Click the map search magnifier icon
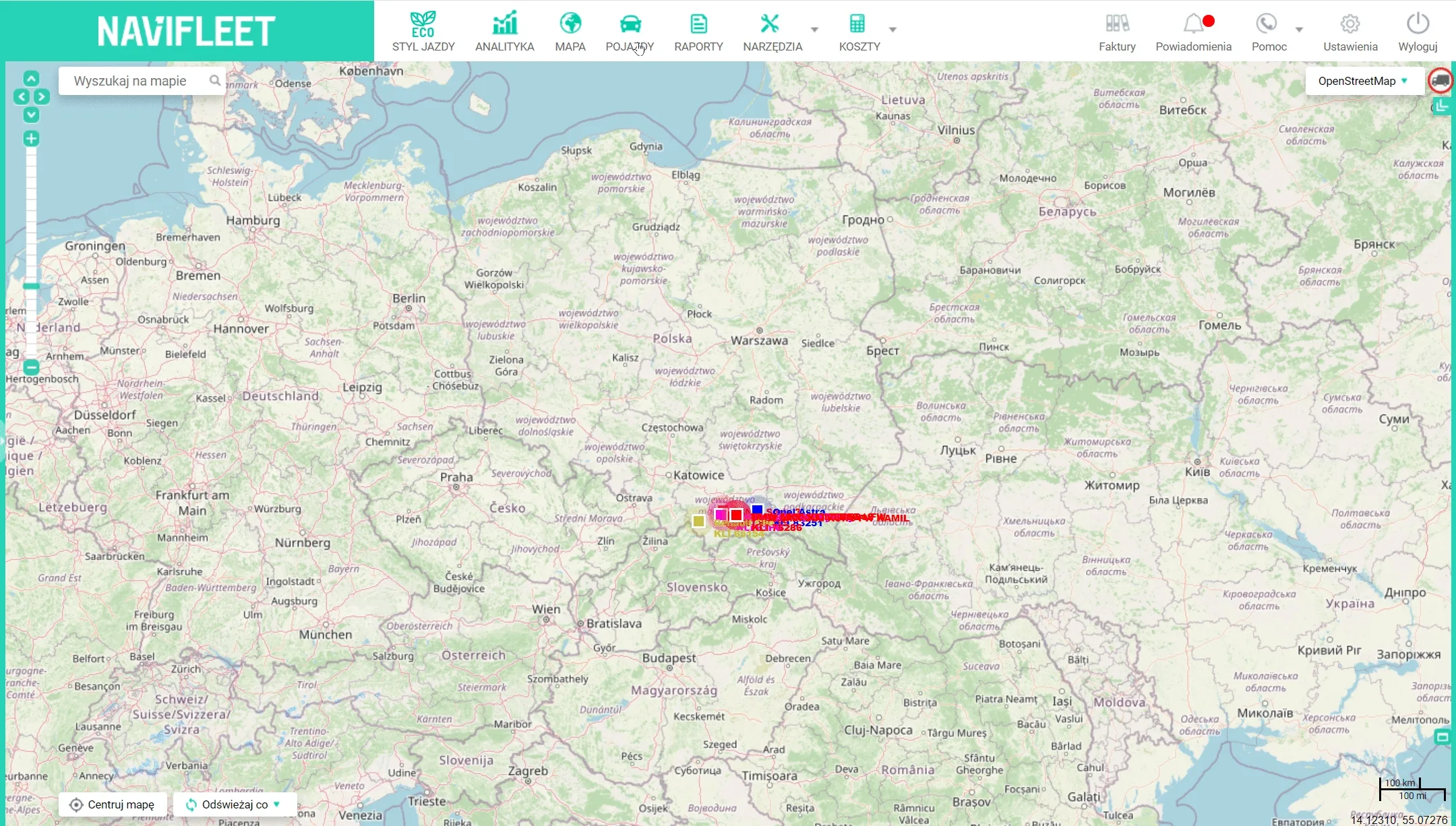The width and height of the screenshot is (1456, 826). (214, 81)
